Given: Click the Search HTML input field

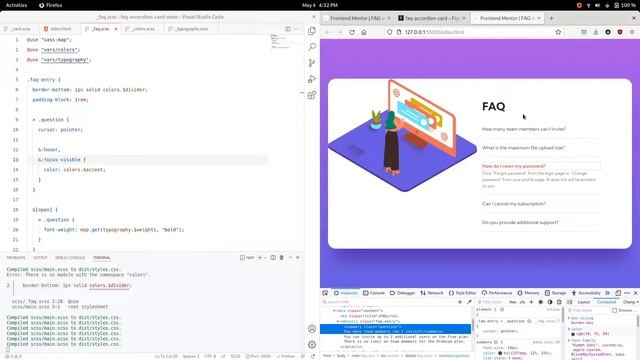Looking at the screenshot, I should 388,302.
